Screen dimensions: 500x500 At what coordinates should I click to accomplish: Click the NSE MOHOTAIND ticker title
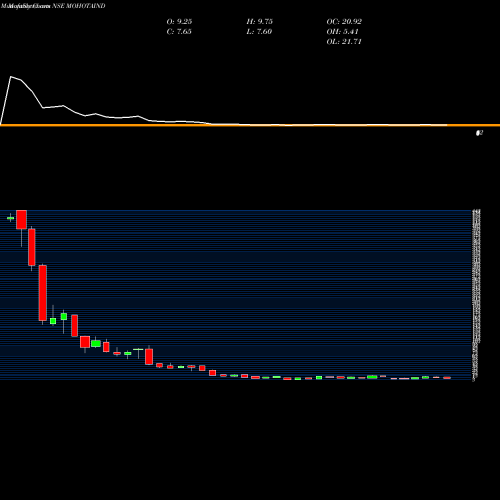(x=79, y=6)
